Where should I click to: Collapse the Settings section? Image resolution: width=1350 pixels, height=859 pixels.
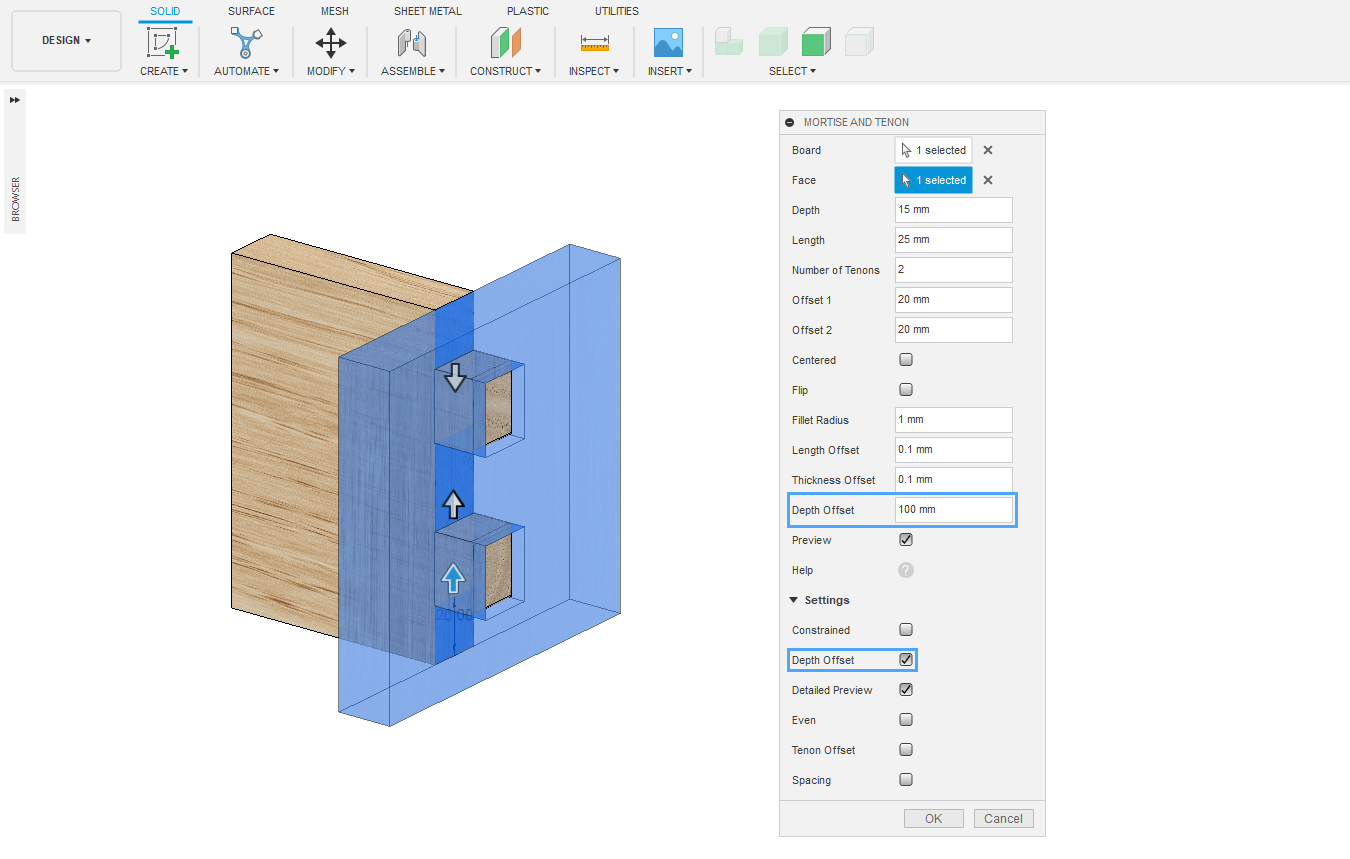click(x=794, y=600)
